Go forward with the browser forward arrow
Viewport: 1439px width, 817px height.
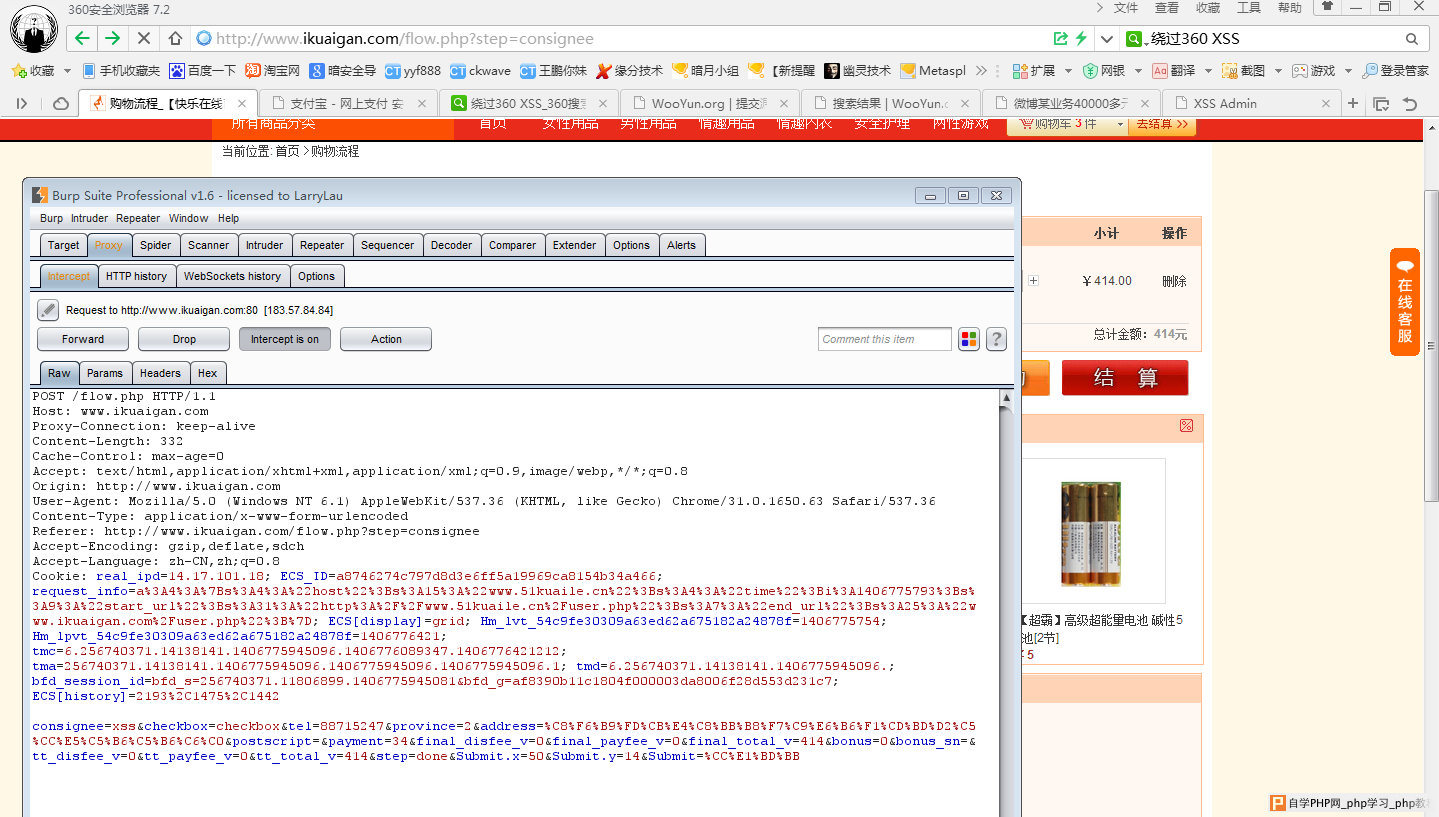(x=112, y=38)
